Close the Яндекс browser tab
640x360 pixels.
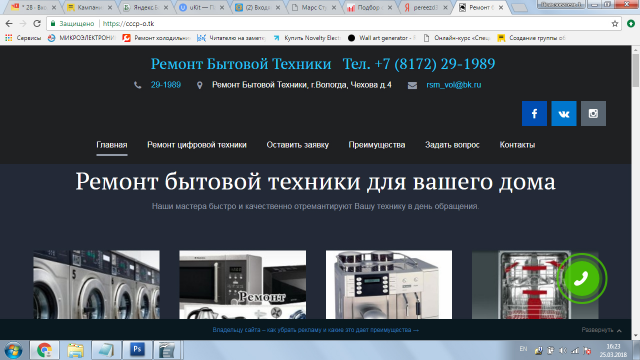point(166,7)
